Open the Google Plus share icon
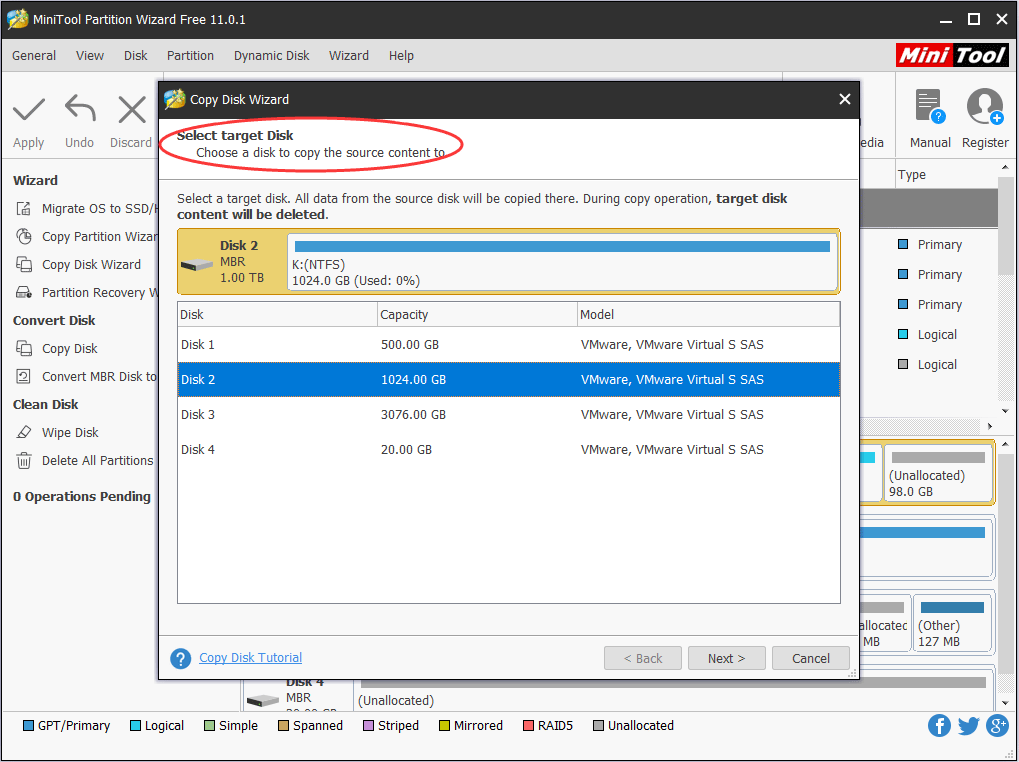 point(997,725)
